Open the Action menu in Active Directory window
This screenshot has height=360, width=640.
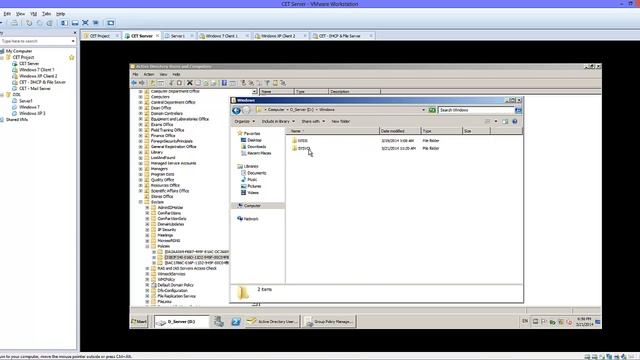click(x=149, y=74)
